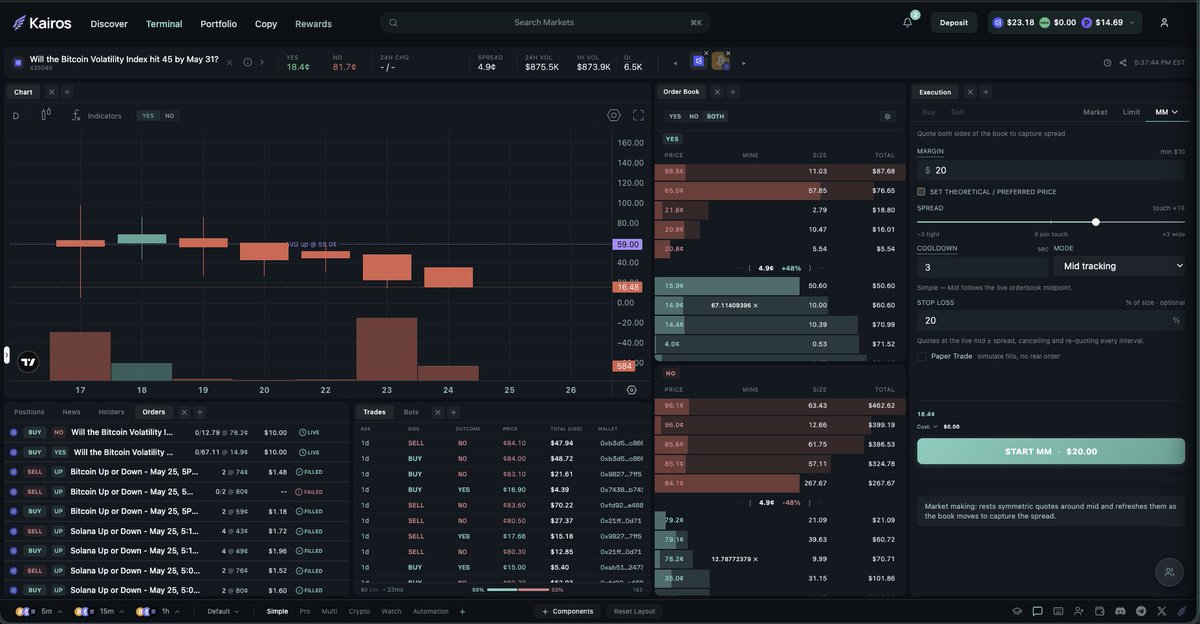Switch to the Bots tab
The image size is (1200, 624).
[411, 412]
